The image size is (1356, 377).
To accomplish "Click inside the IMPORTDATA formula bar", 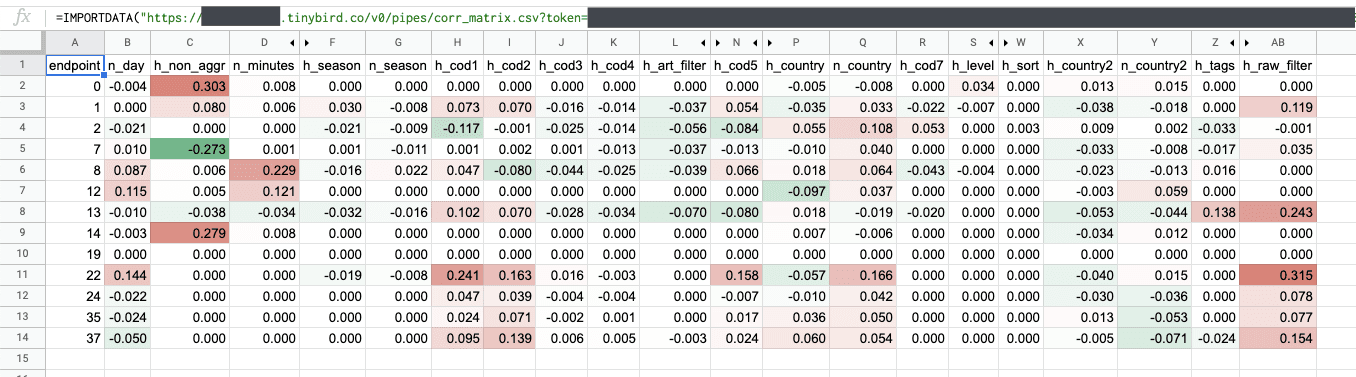I will [700, 17].
